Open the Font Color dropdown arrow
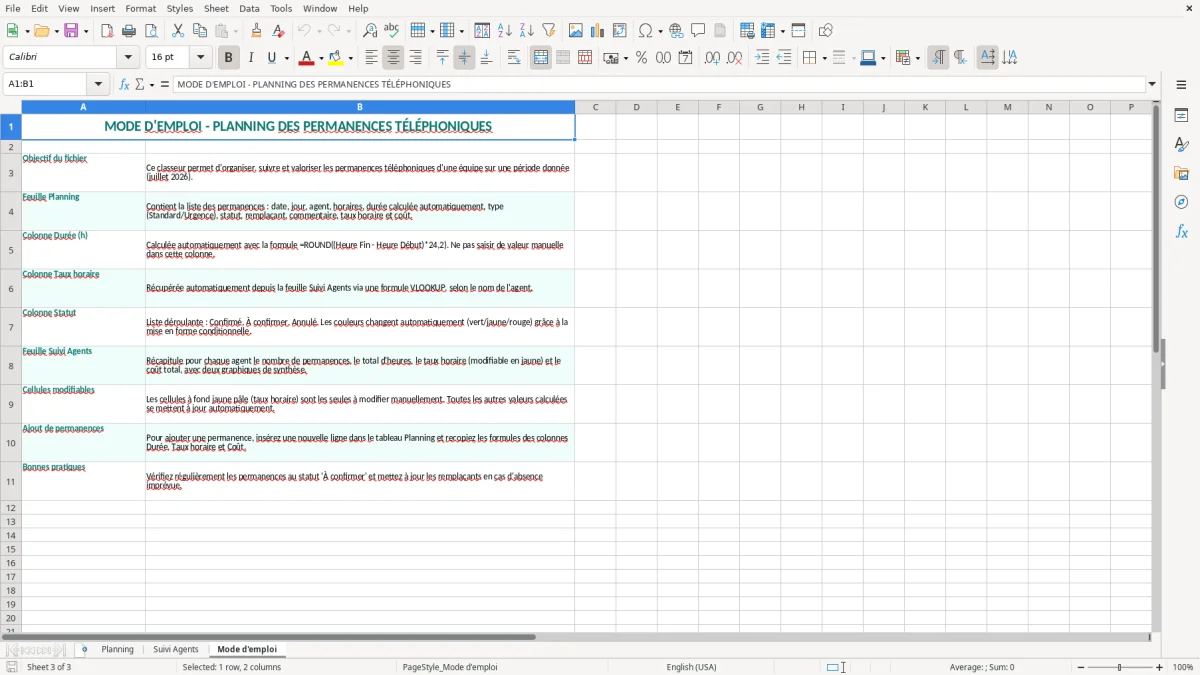This screenshot has width=1200, height=675. pyautogui.click(x=321, y=58)
